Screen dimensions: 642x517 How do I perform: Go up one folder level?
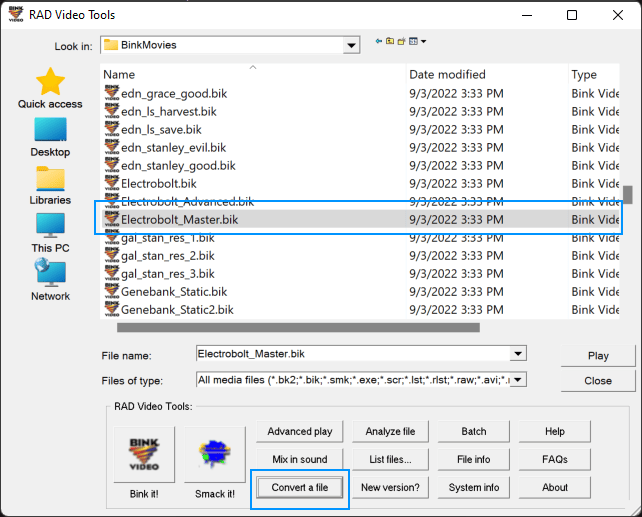390,41
